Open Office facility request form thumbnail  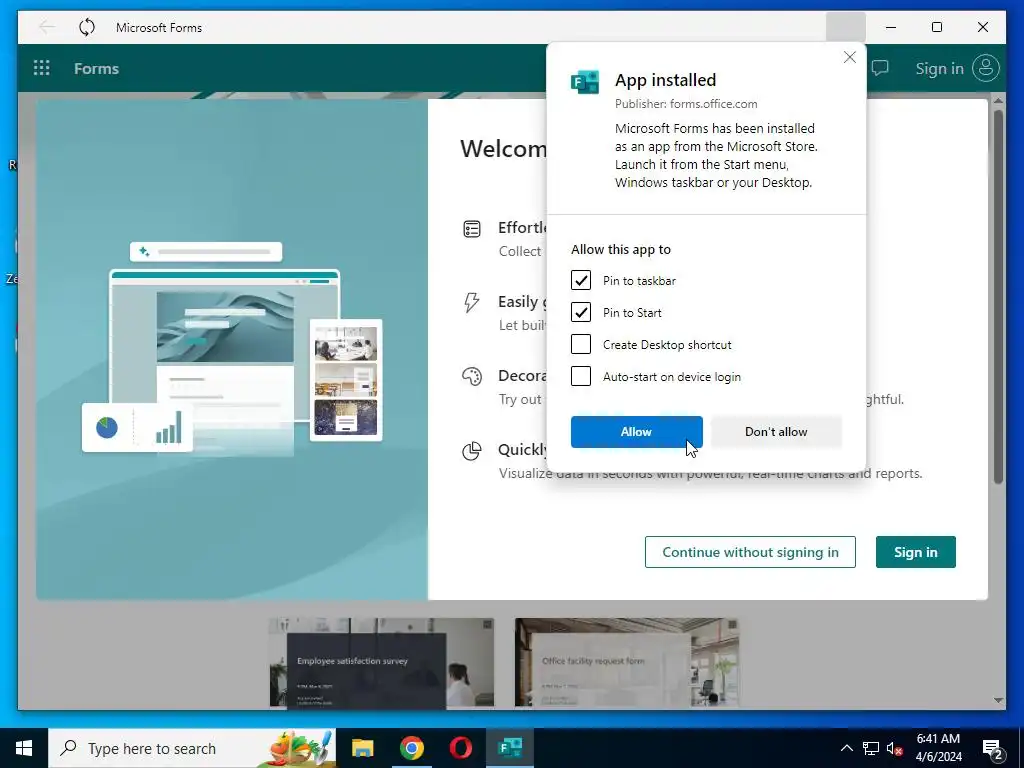click(627, 662)
